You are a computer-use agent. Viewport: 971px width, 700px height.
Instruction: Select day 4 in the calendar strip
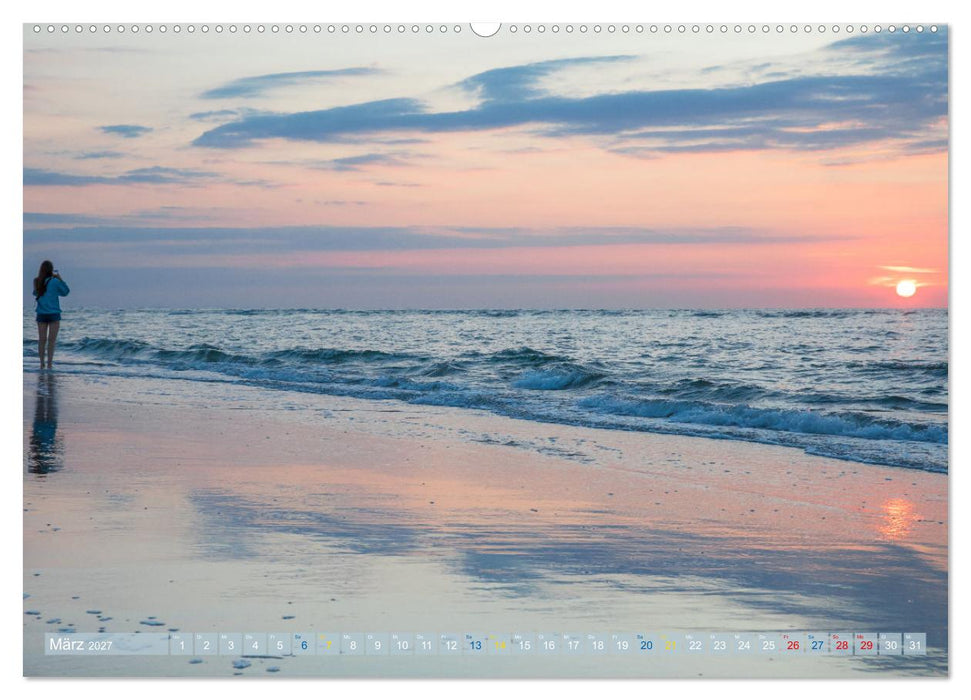click(255, 644)
